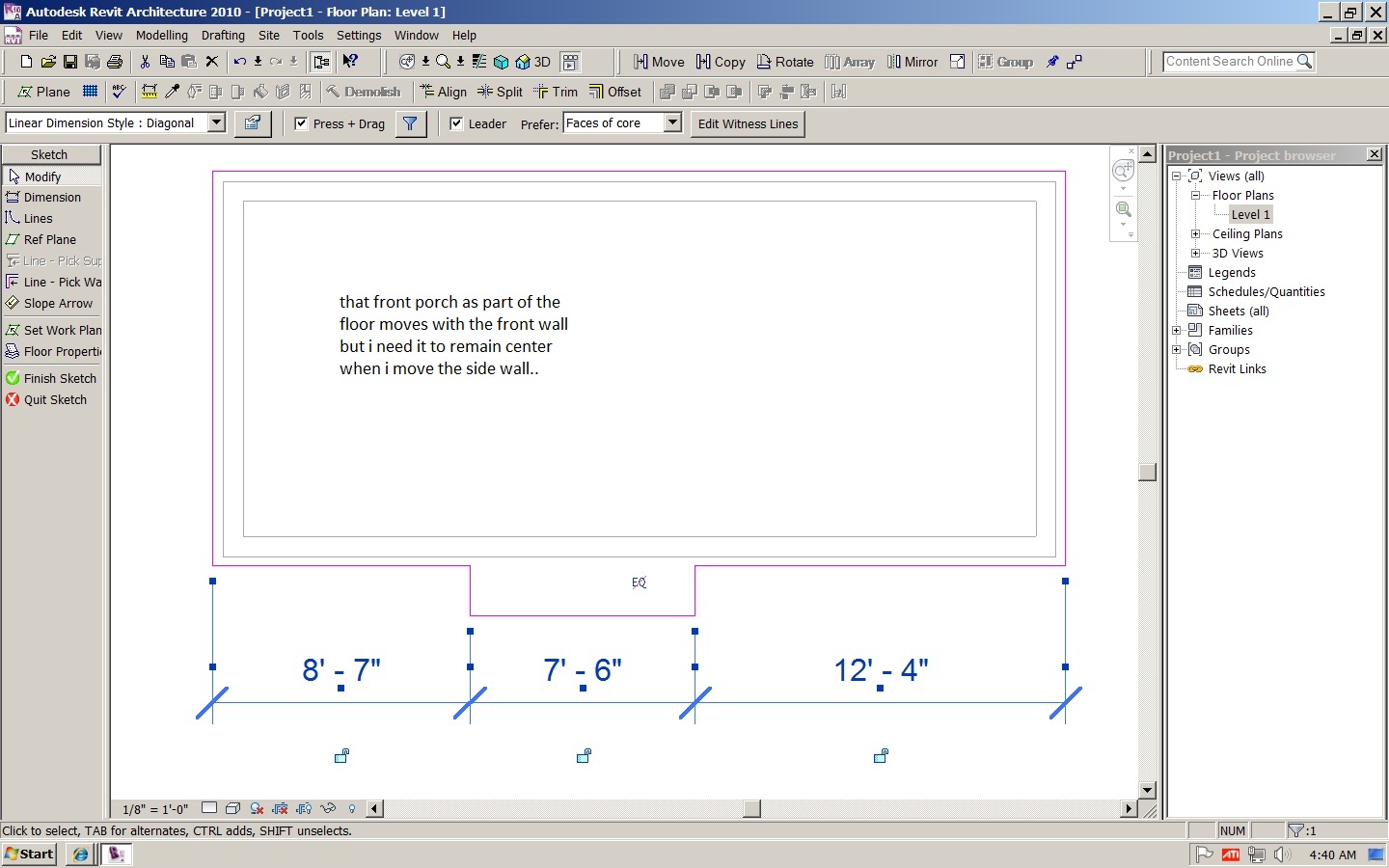Click Finish Sketch in the Sketch panel

point(59,378)
